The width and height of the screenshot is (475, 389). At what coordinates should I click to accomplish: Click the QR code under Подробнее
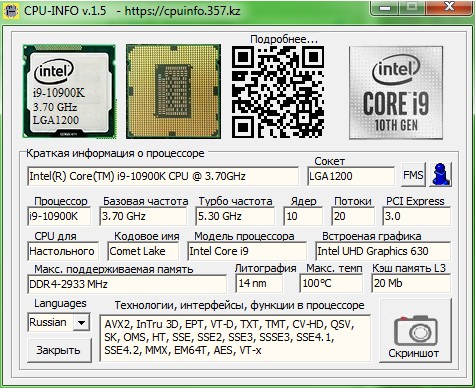point(278,92)
